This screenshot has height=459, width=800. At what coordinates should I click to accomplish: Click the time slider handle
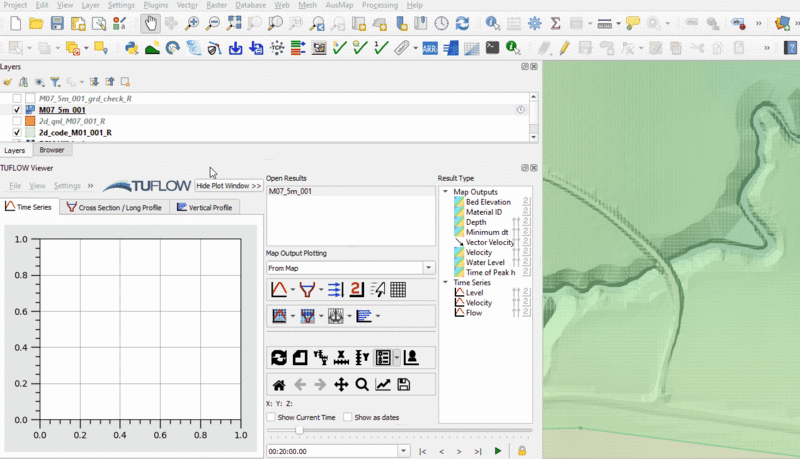(x=299, y=430)
